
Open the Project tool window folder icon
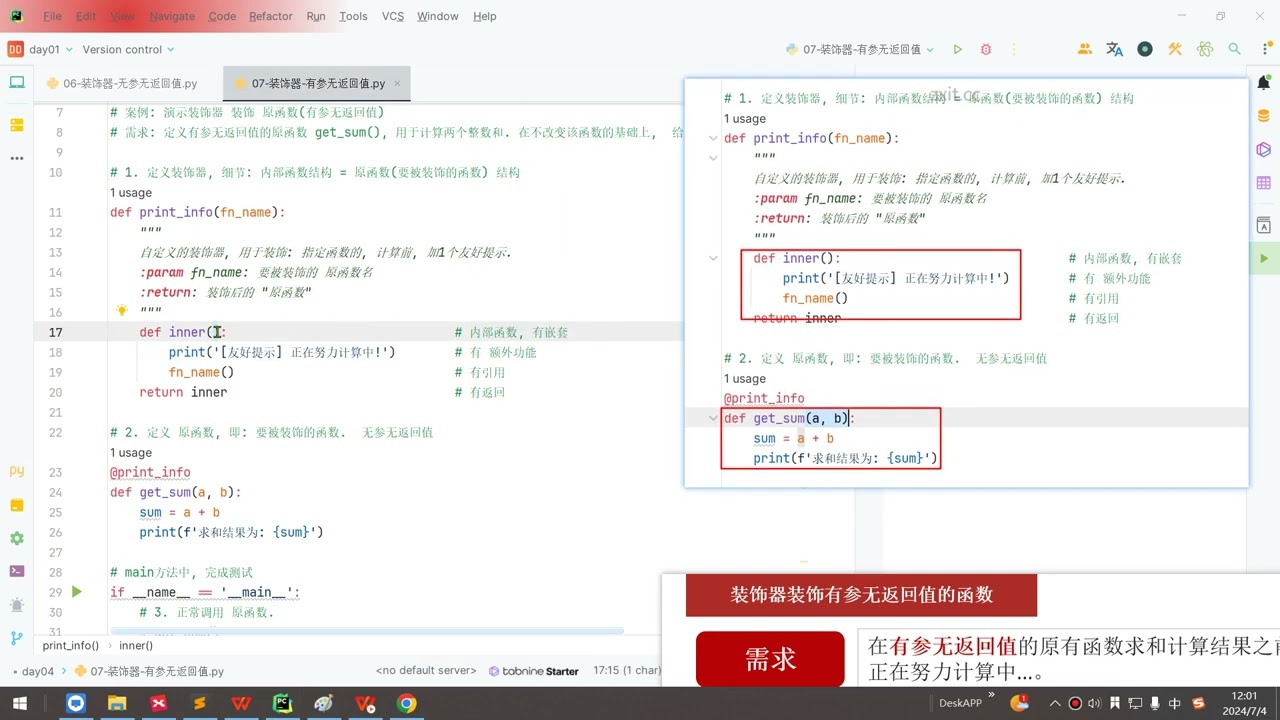coord(17,83)
